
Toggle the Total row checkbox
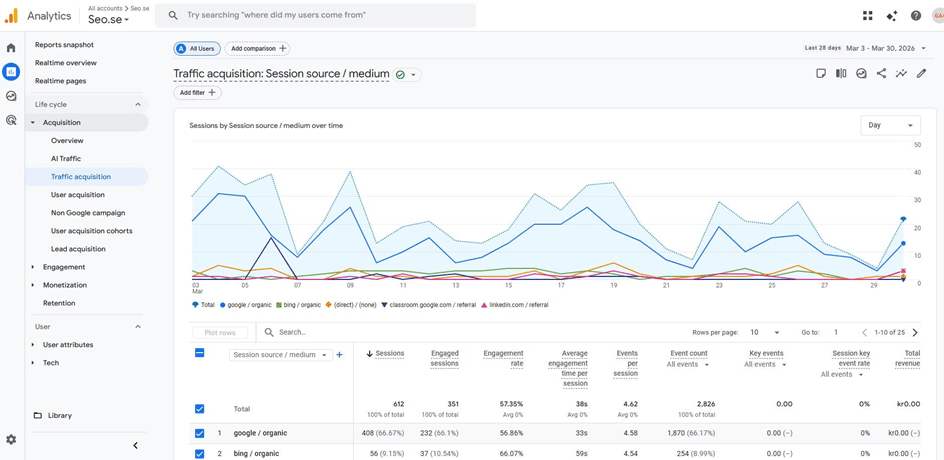pos(199,409)
